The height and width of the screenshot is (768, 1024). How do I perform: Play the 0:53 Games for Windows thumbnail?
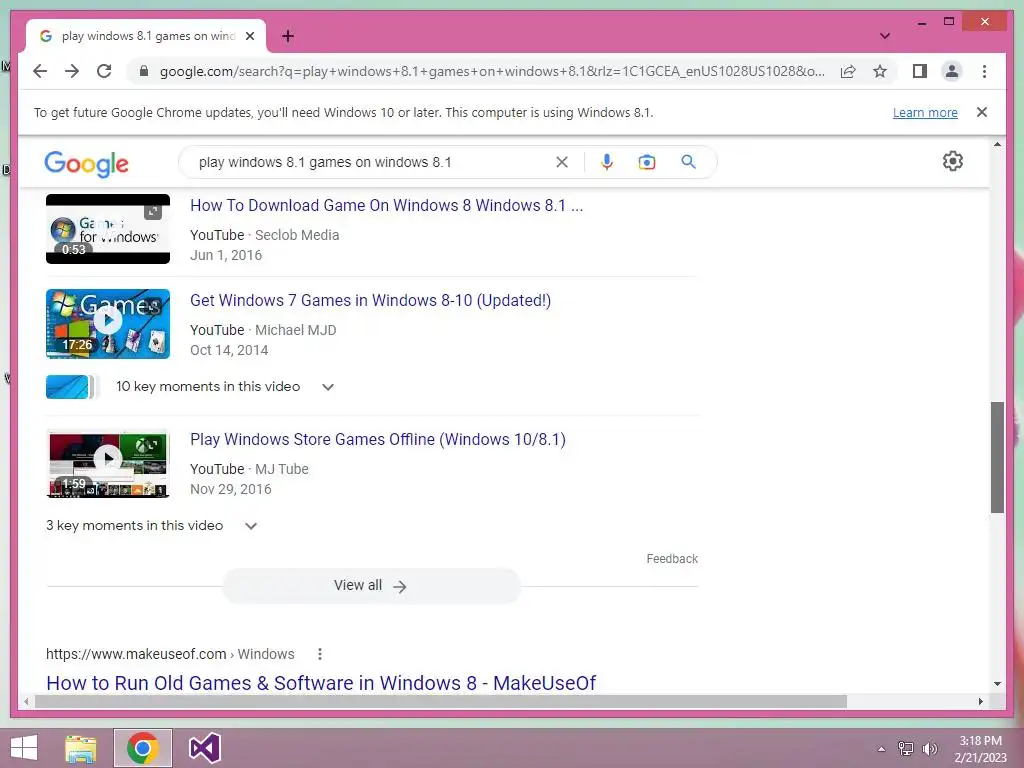click(108, 229)
